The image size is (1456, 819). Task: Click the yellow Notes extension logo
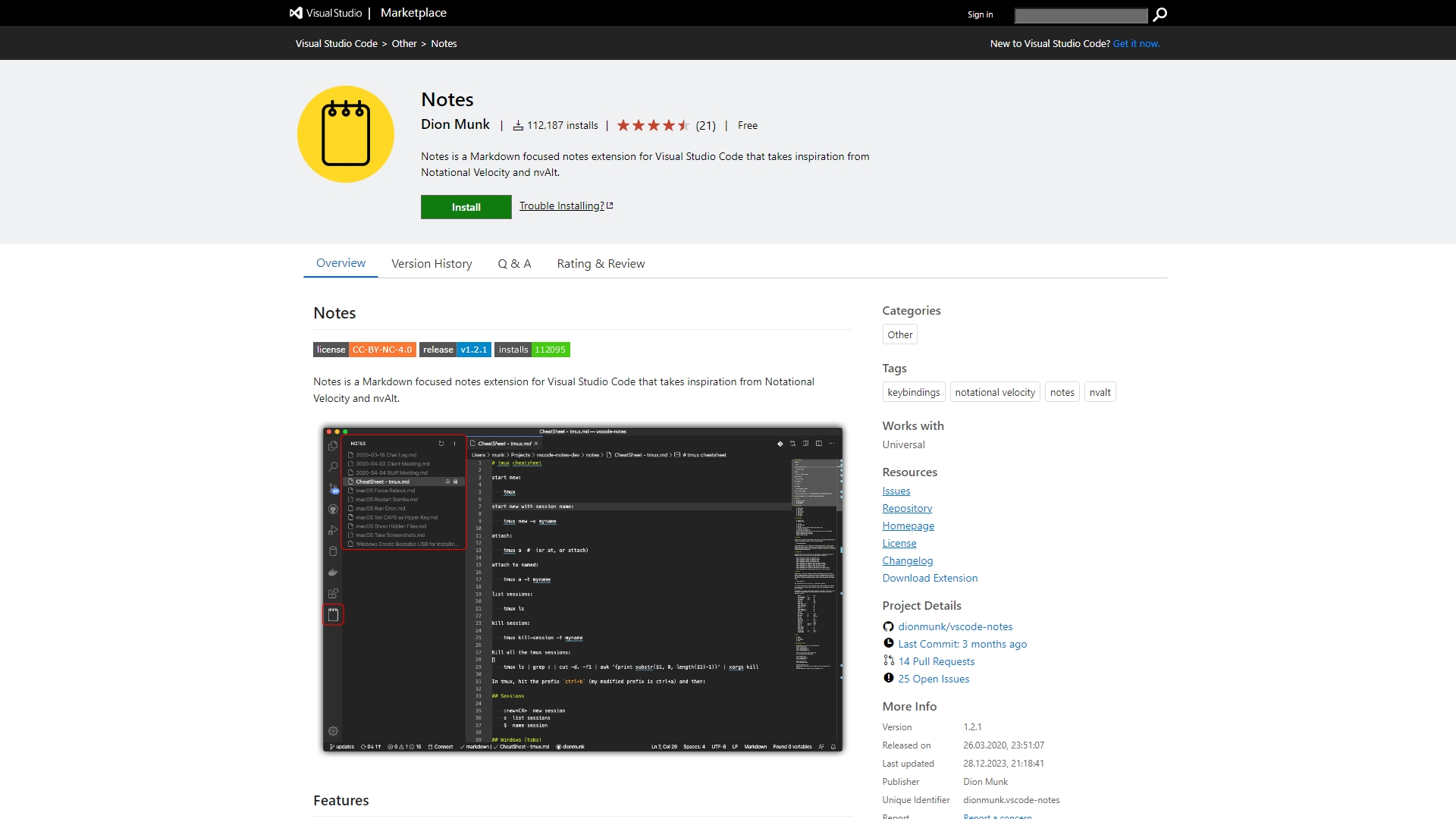click(346, 134)
